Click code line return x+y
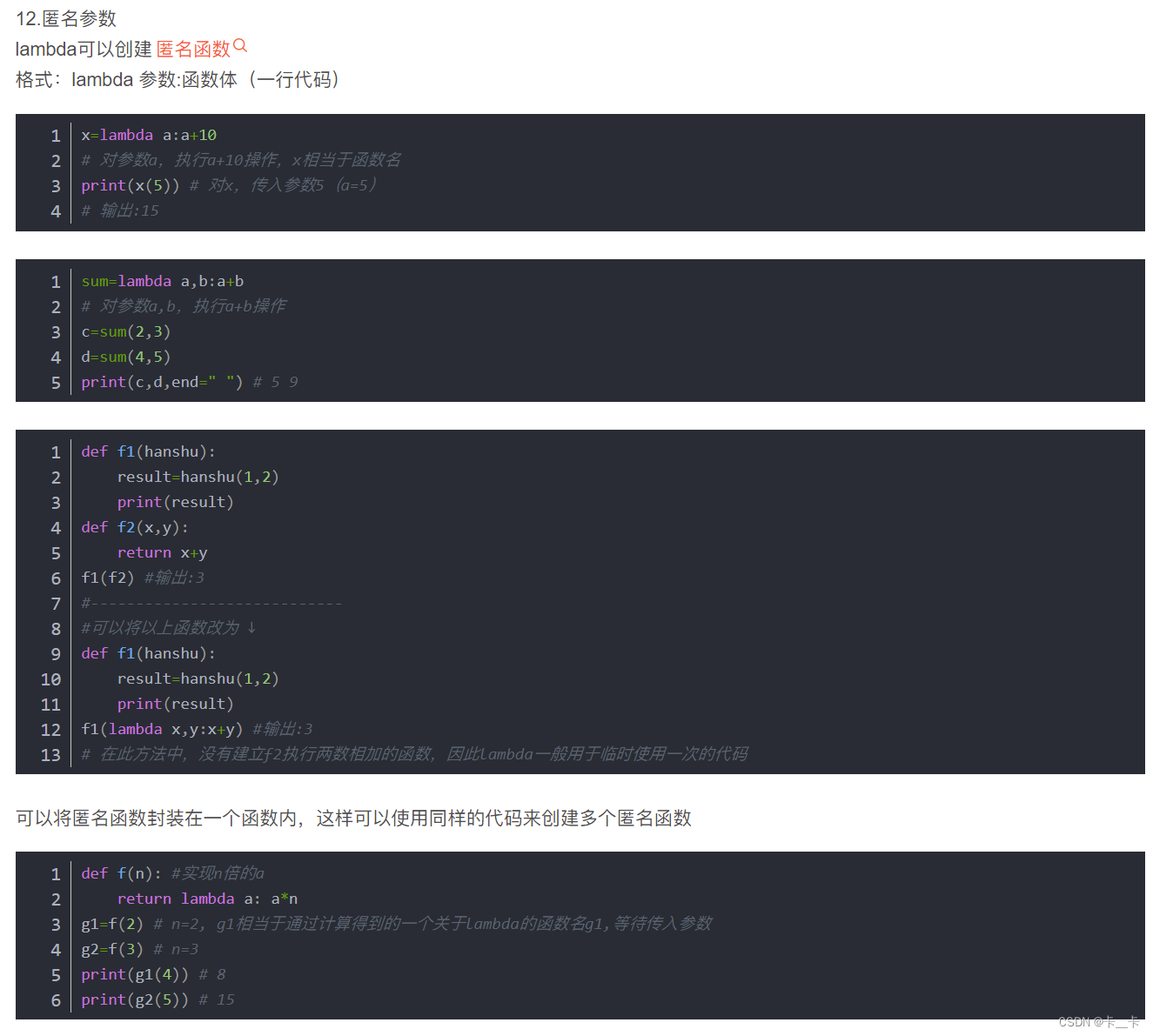 click(x=162, y=553)
